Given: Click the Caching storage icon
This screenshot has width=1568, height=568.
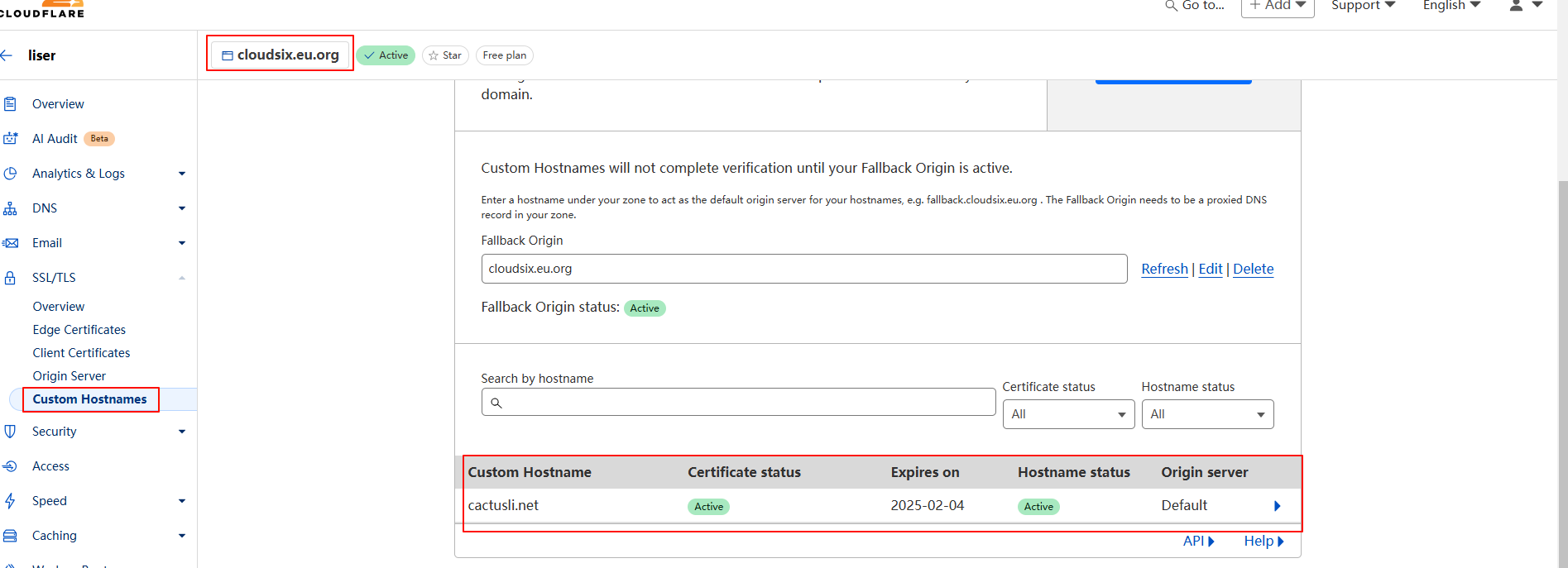Looking at the screenshot, I should [10, 536].
